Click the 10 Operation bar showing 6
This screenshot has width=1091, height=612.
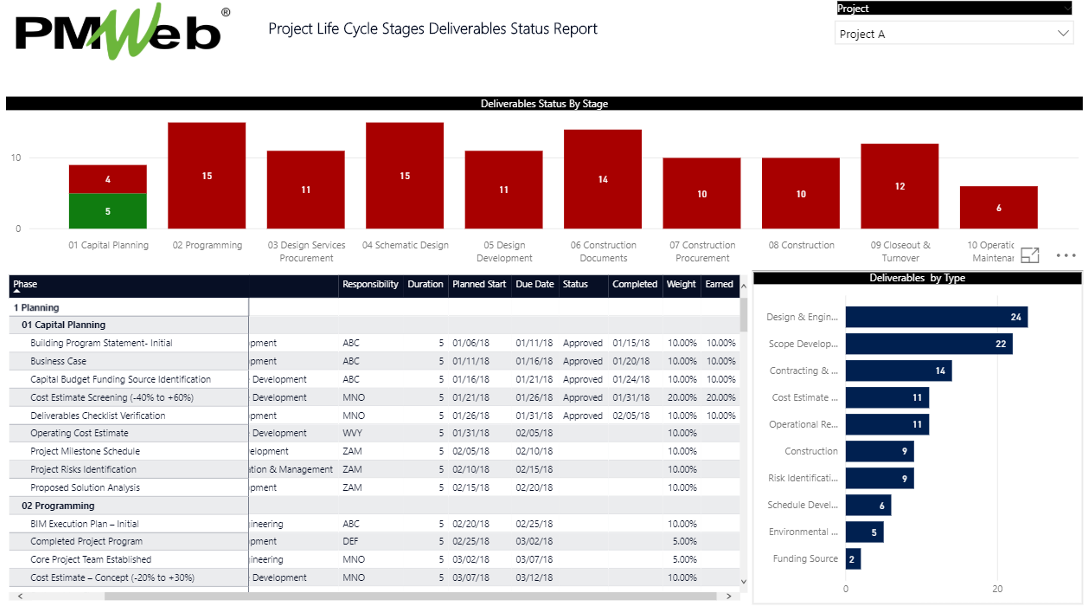tap(998, 207)
